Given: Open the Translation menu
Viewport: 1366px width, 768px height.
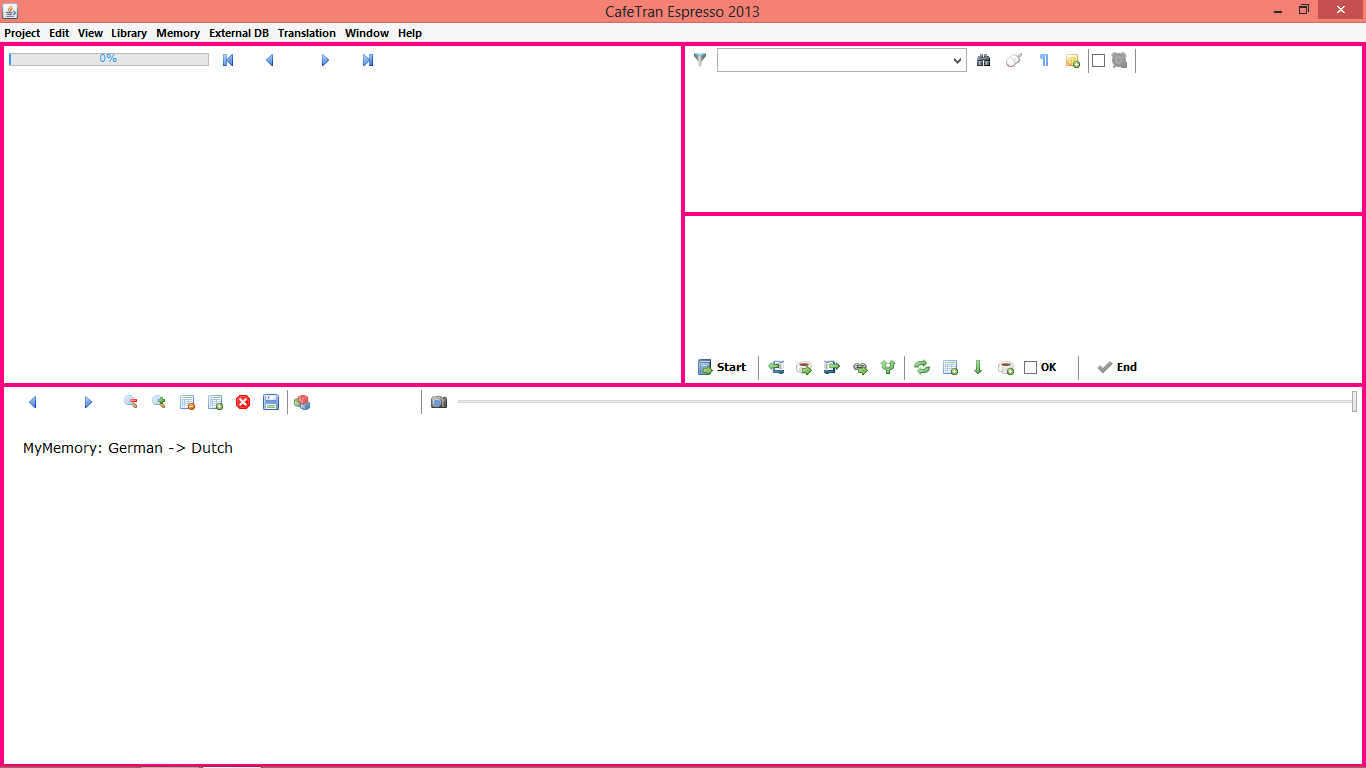Looking at the screenshot, I should (x=306, y=33).
